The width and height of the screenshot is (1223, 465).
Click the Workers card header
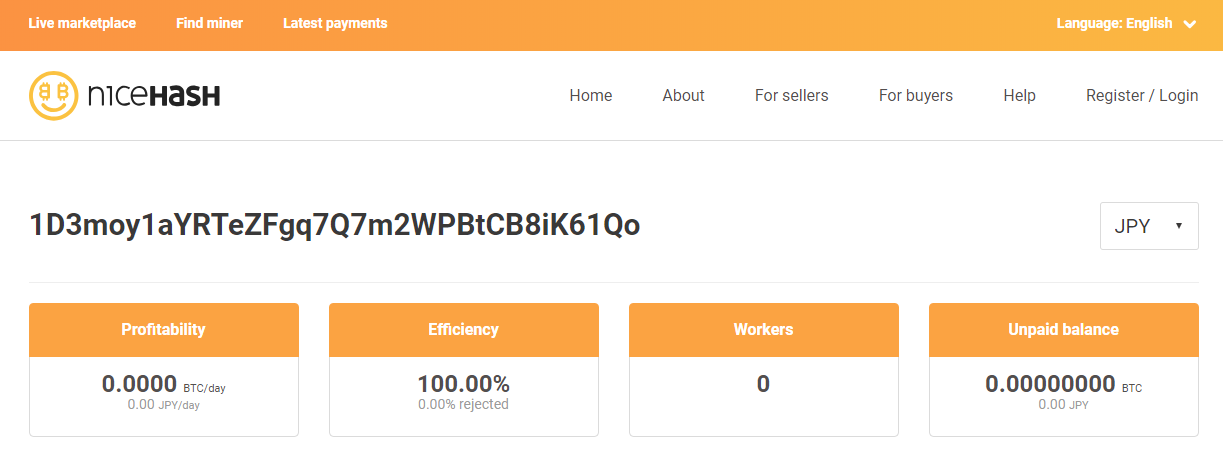click(763, 329)
